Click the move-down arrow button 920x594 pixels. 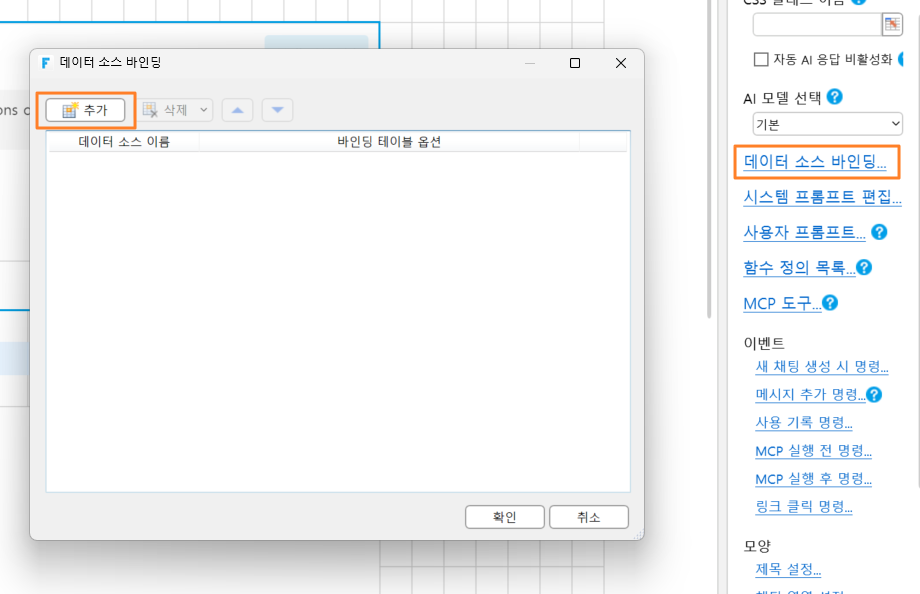278,110
